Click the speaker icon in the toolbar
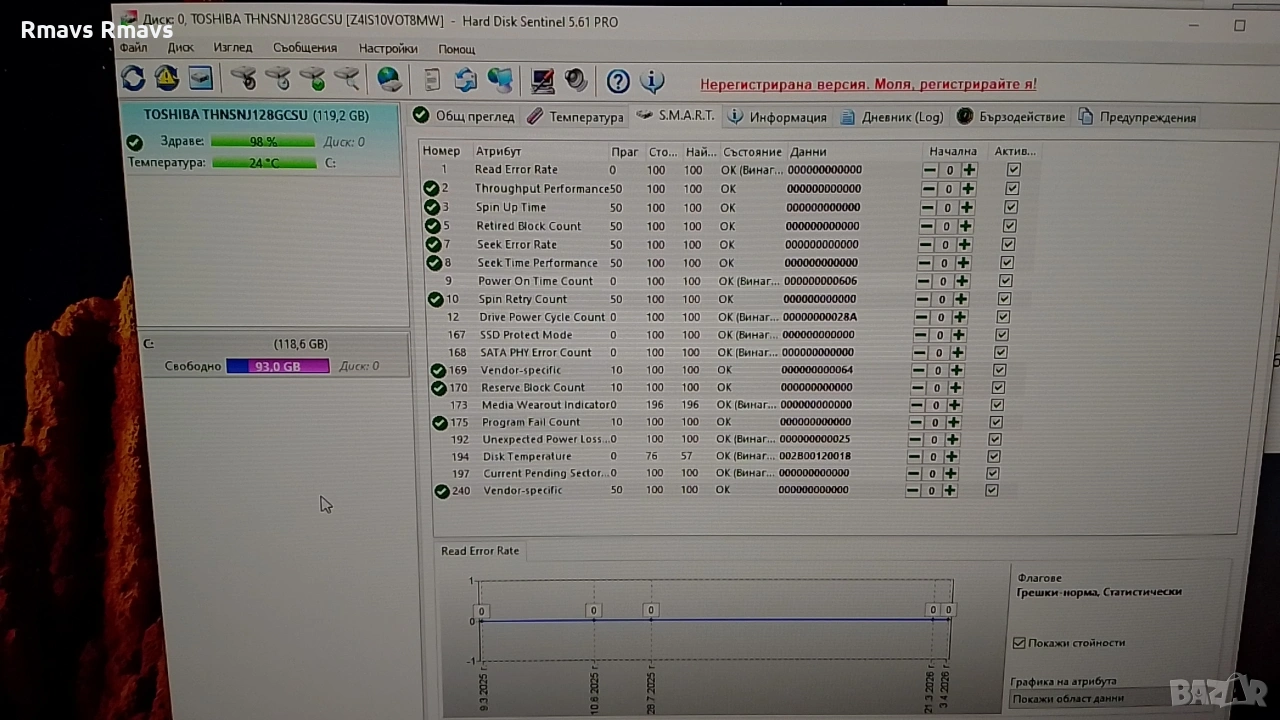1280x720 pixels. pyautogui.click(x=576, y=80)
